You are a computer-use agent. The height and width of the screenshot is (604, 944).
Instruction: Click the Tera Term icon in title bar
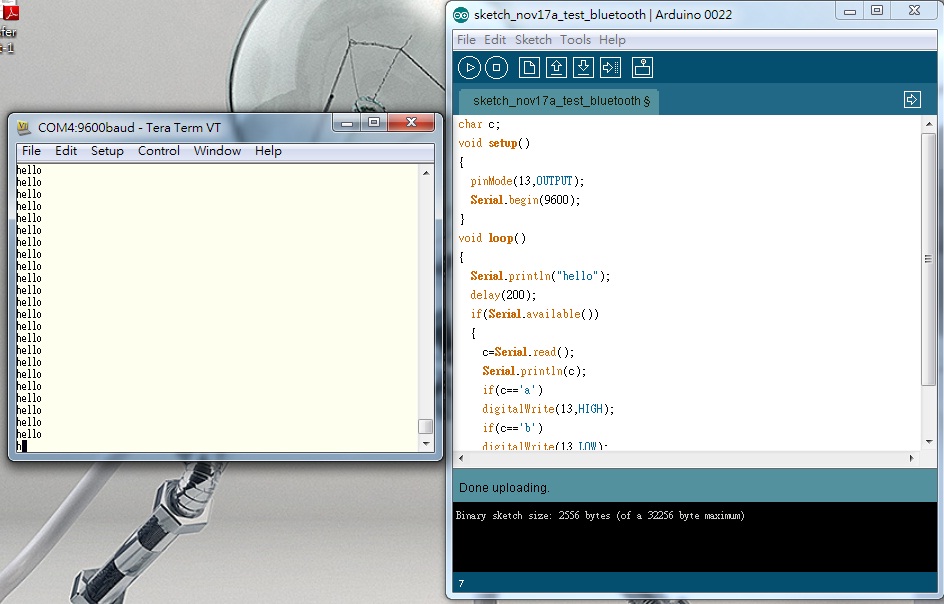pyautogui.click(x=23, y=127)
